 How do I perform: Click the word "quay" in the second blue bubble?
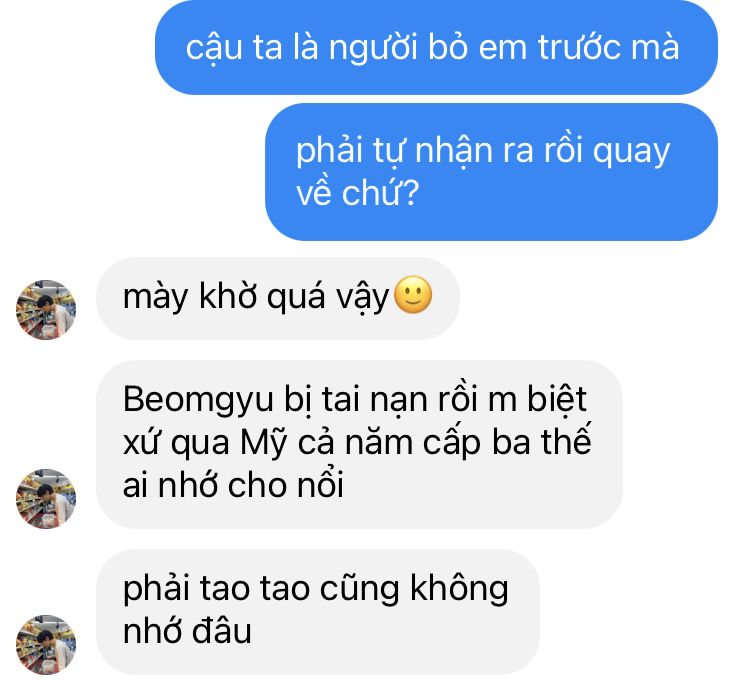[x=631, y=153]
